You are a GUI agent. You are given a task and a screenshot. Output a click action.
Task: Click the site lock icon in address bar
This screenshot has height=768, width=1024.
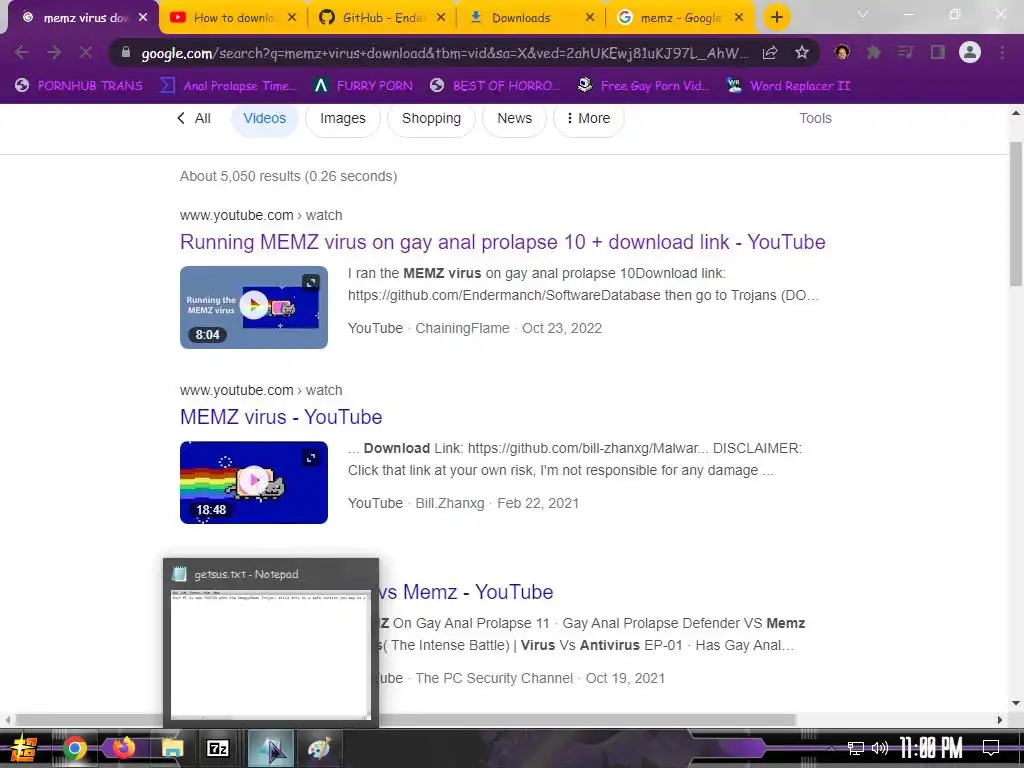[x=126, y=52]
